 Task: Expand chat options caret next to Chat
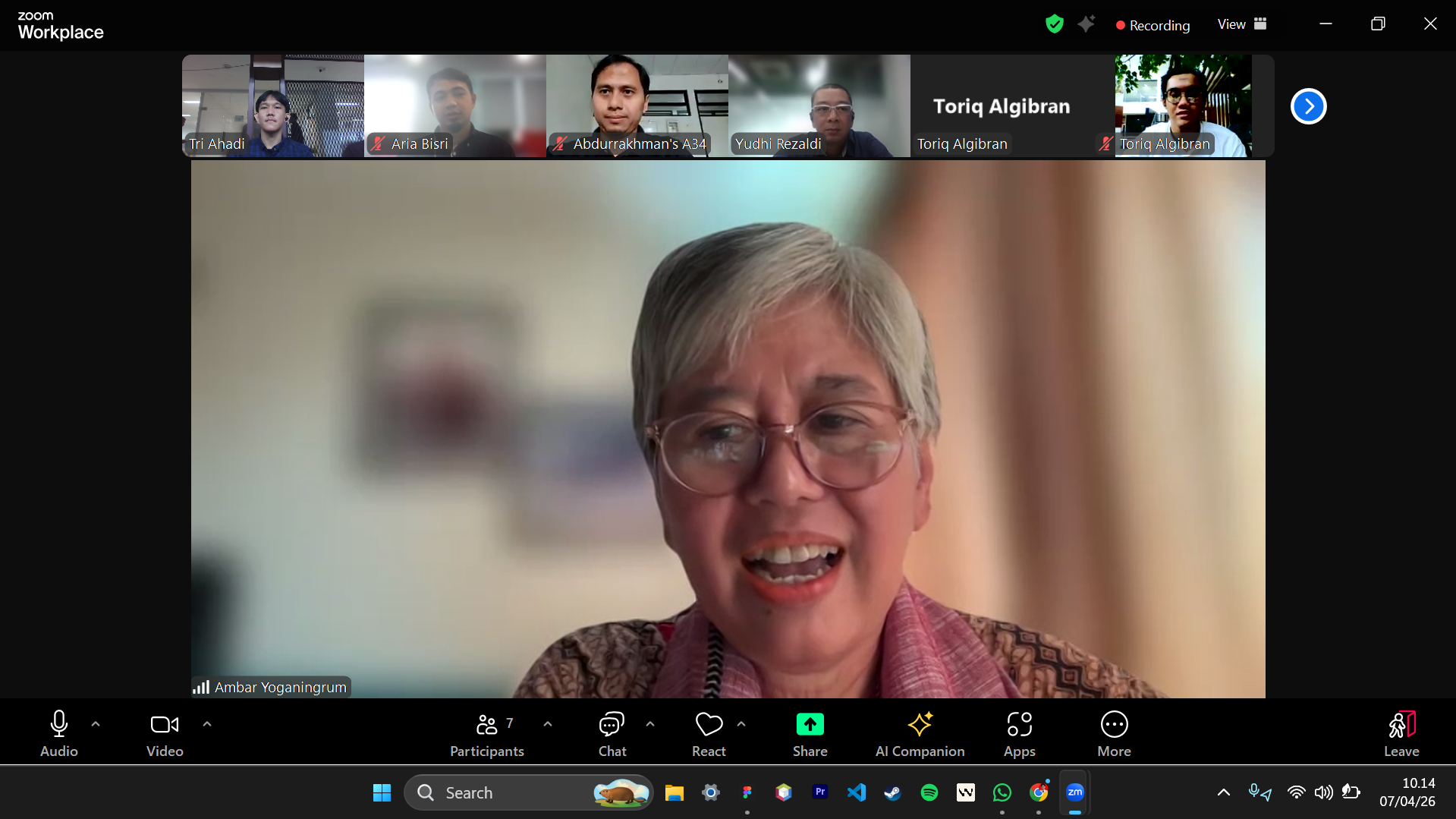click(x=650, y=724)
